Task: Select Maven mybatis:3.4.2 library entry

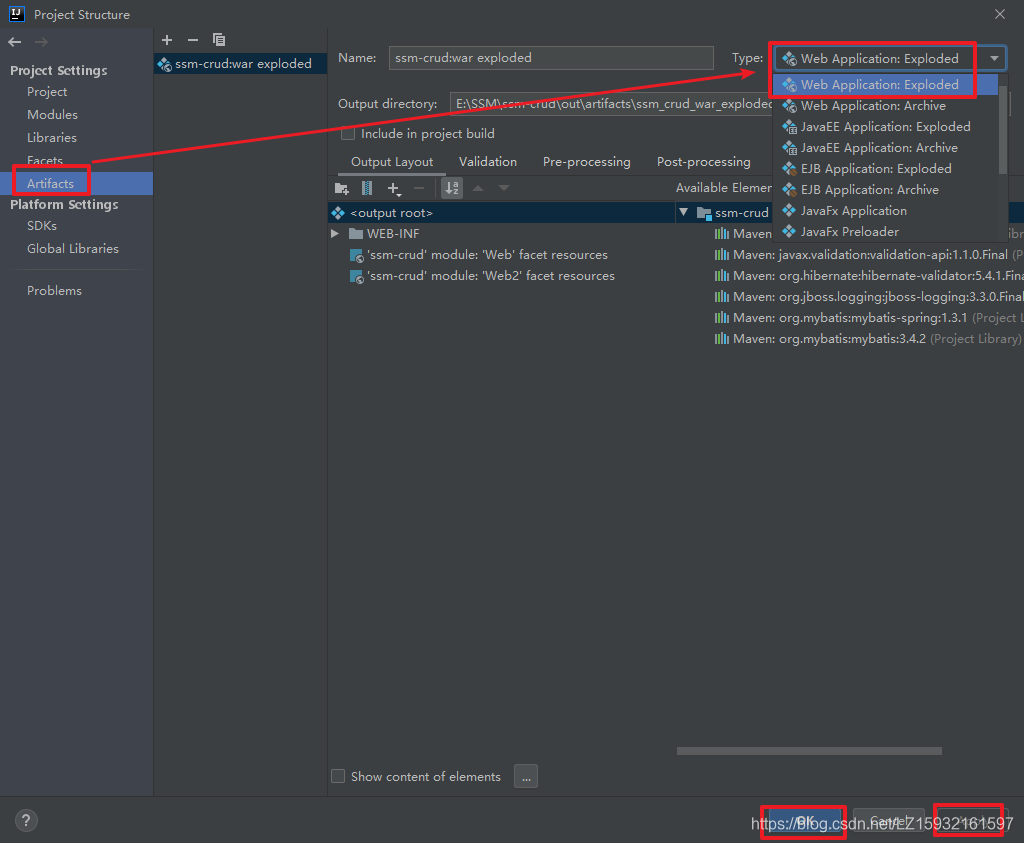Action: [869, 338]
